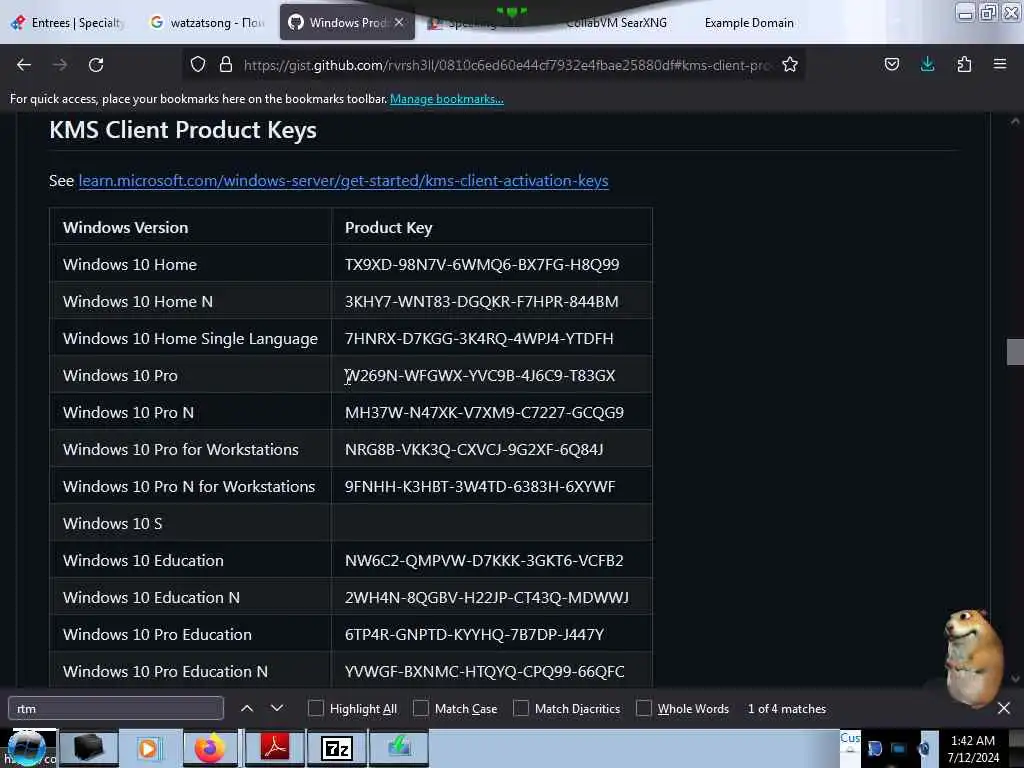Click the Pro N for Workstations key 9FNHH

480,487
